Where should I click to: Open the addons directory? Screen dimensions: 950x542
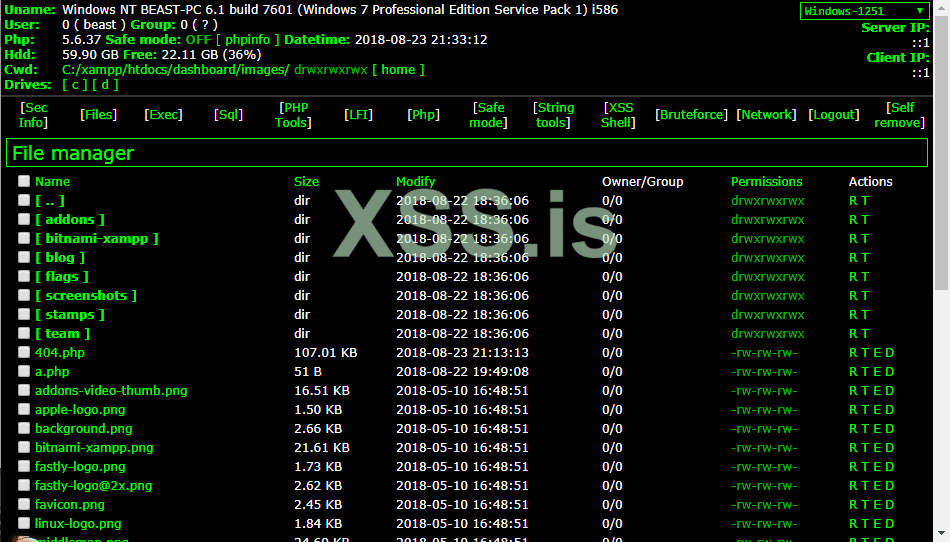pos(70,219)
